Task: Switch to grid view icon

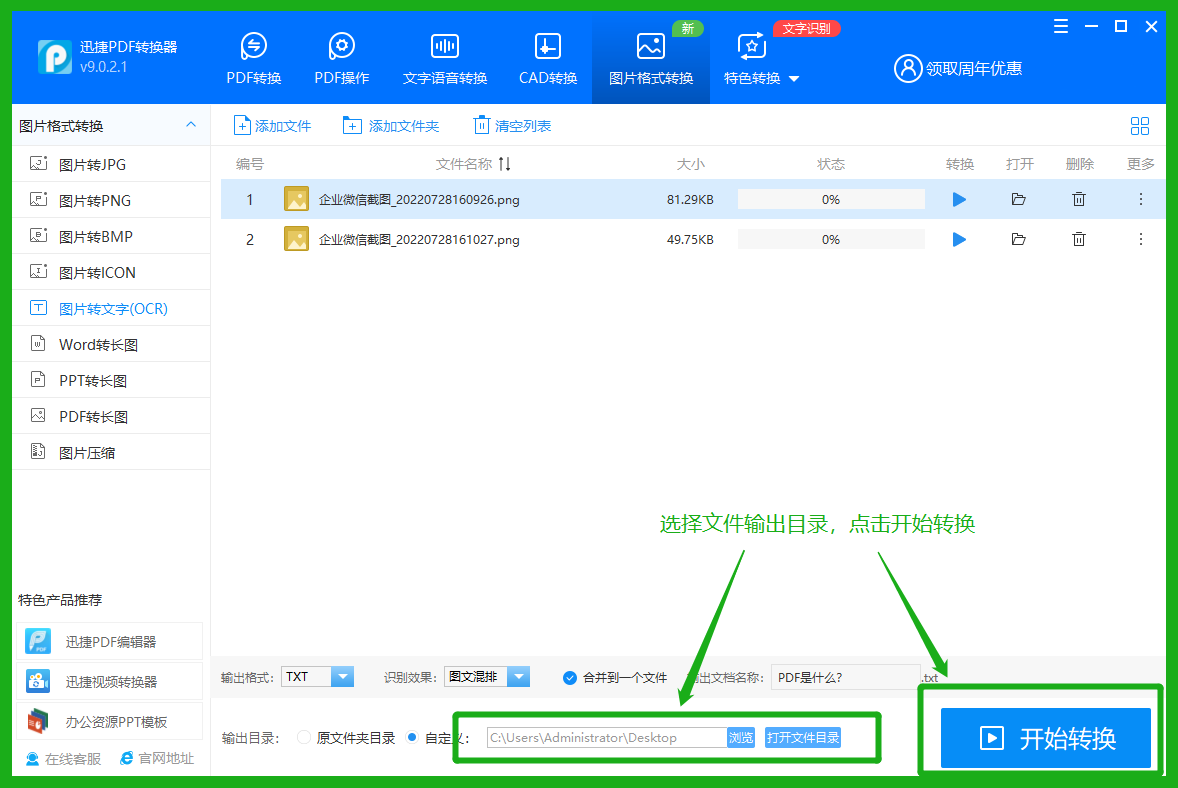Action: 1140,126
